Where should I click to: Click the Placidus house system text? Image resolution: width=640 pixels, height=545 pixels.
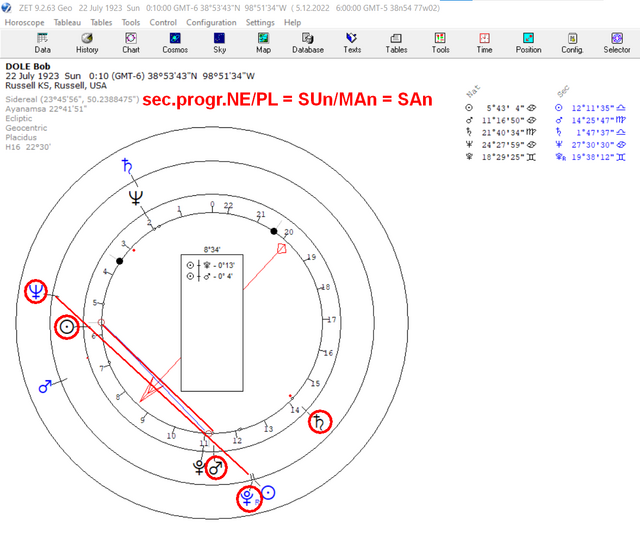(x=21, y=138)
